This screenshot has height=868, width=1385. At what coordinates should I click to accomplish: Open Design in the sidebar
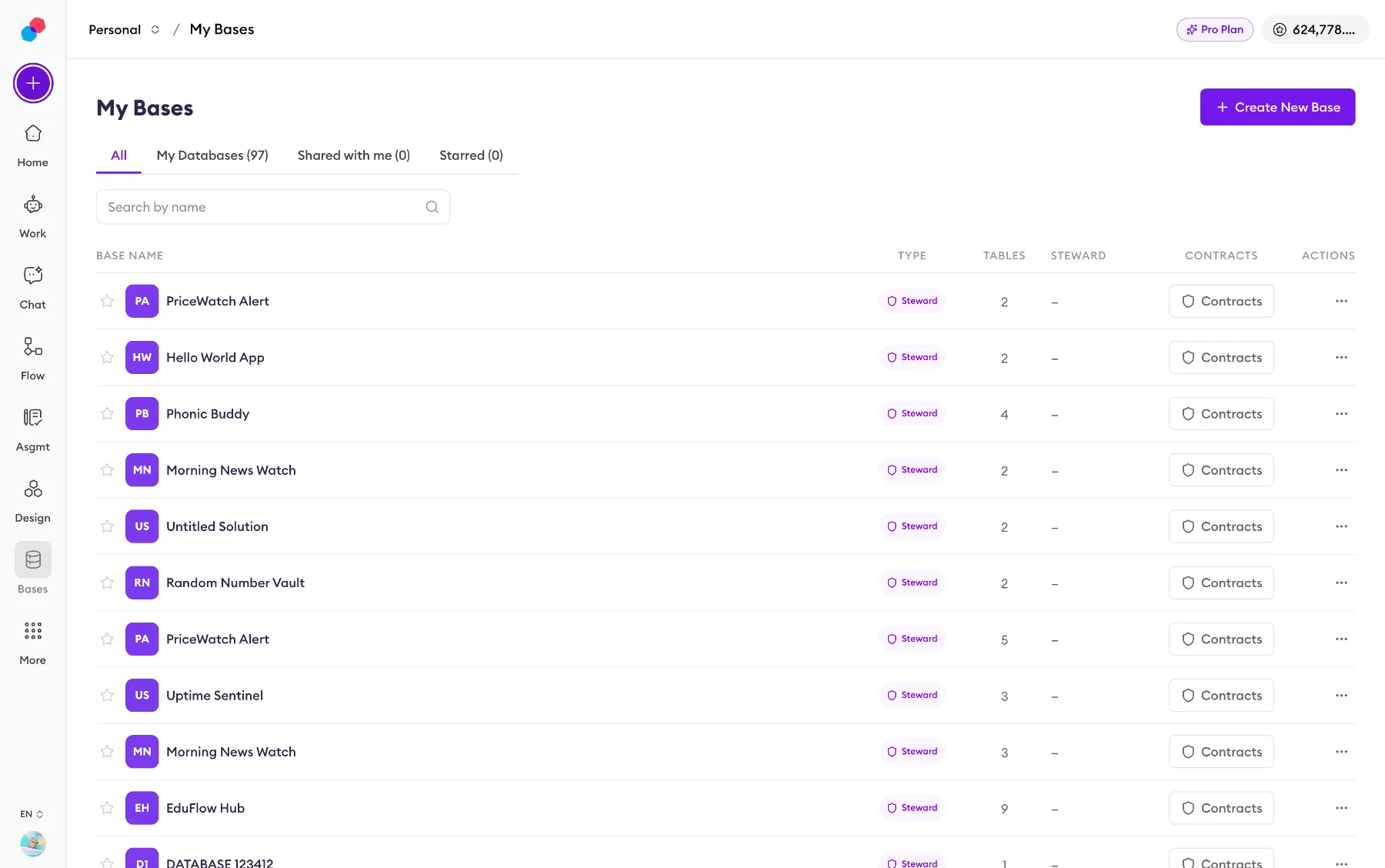pos(33,502)
